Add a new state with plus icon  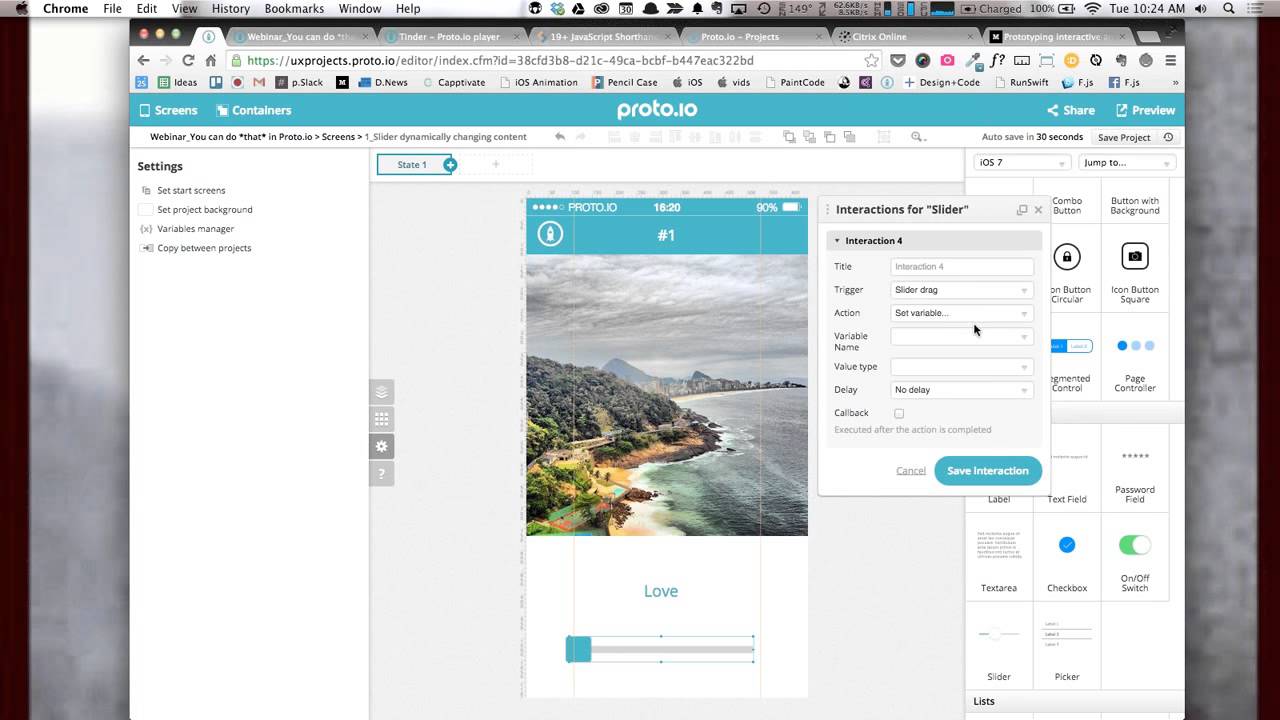tap(450, 165)
